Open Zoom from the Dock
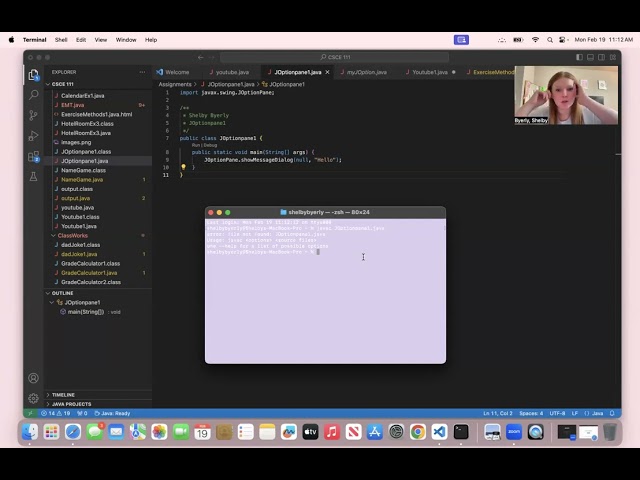This screenshot has height=480, width=640. pos(514,432)
